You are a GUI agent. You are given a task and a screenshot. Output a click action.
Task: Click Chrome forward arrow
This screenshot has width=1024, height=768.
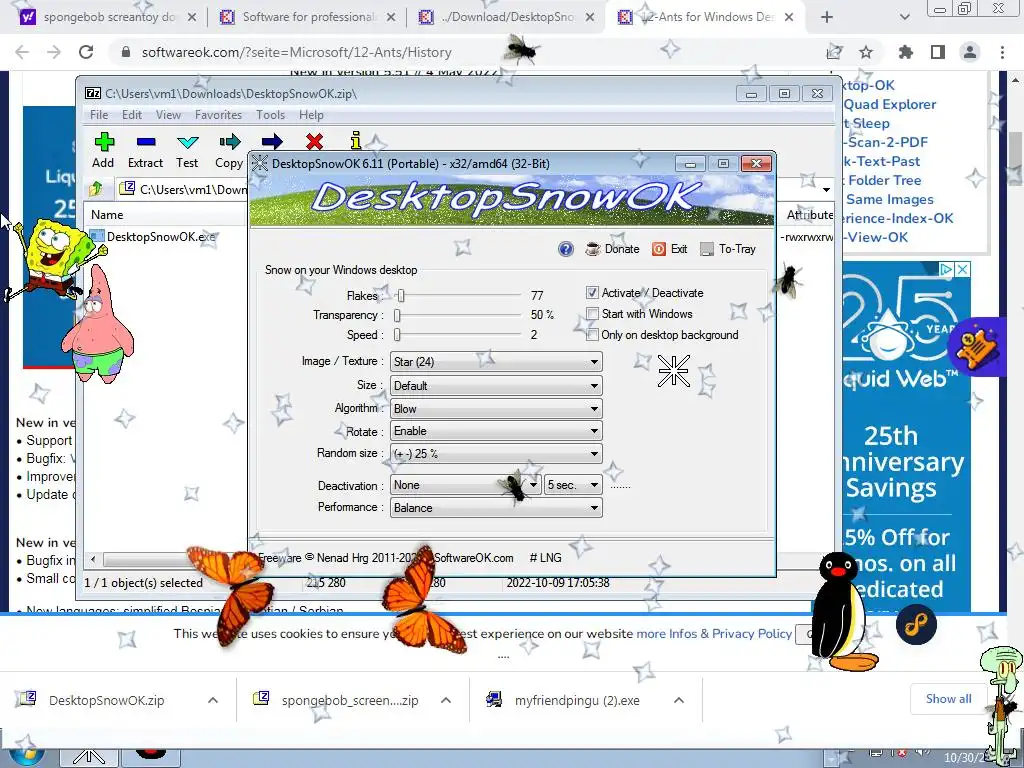tap(54, 52)
